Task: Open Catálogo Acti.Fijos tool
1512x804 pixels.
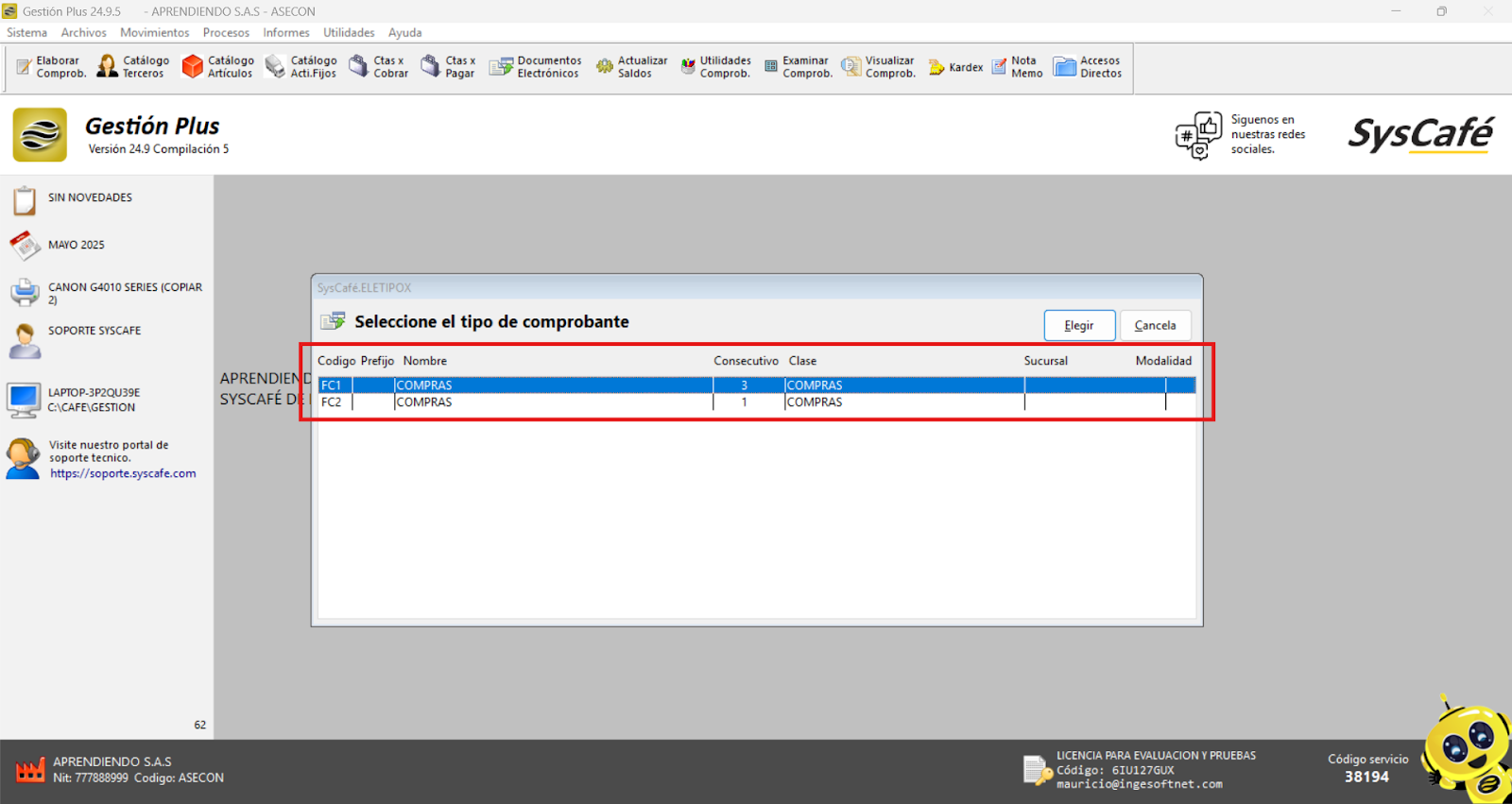Action: pyautogui.click(x=275, y=67)
